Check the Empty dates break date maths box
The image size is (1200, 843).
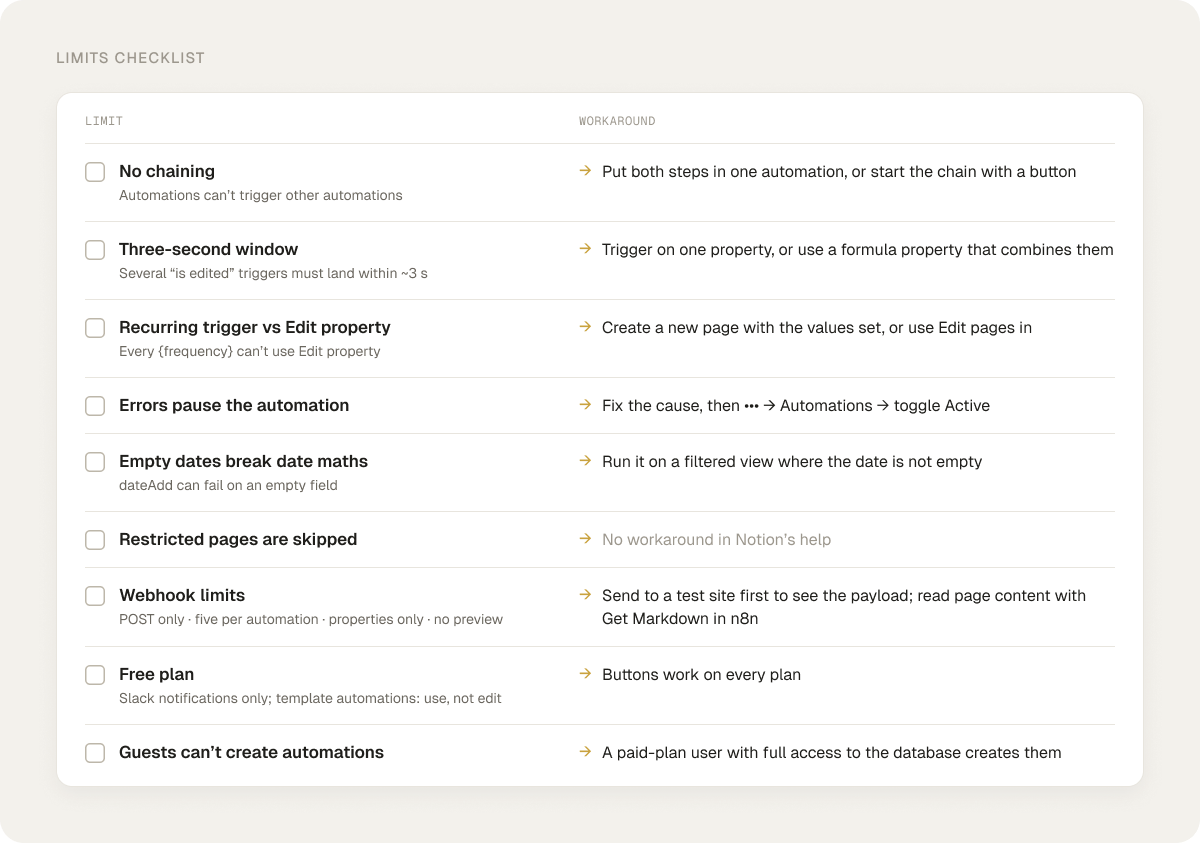coord(95,462)
